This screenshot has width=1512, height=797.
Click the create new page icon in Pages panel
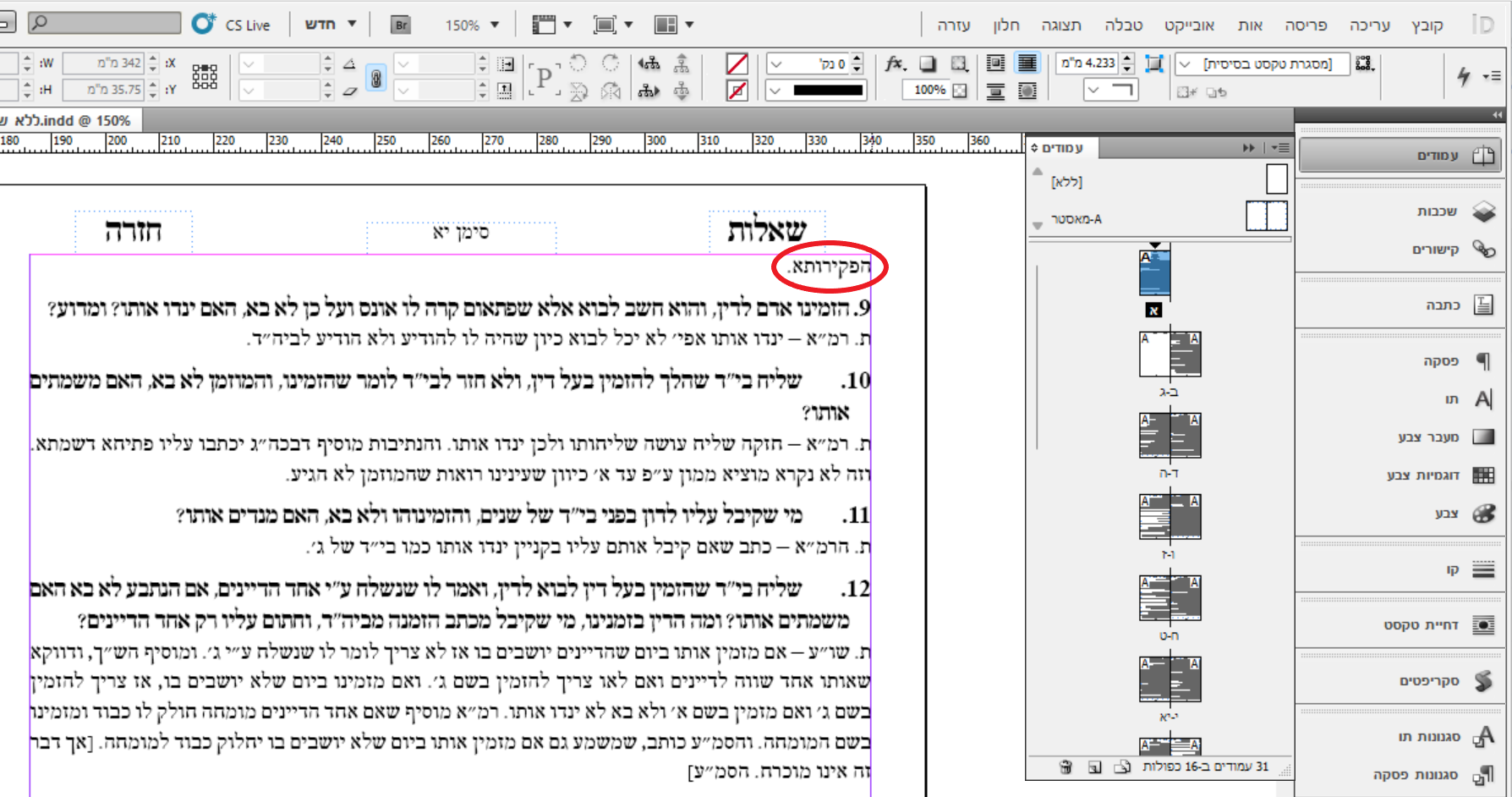[x=1095, y=766]
